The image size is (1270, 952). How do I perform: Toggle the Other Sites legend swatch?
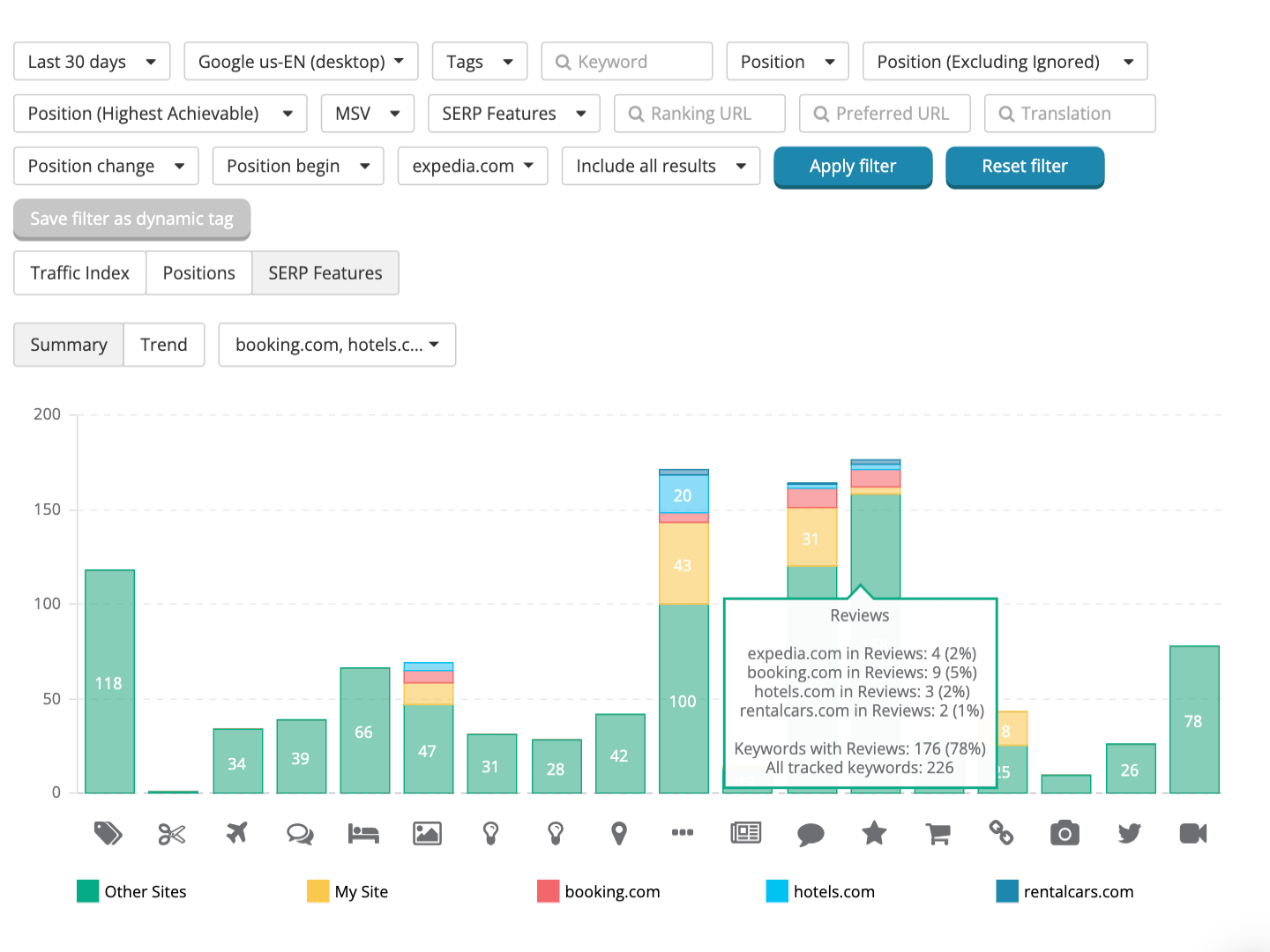coord(88,891)
